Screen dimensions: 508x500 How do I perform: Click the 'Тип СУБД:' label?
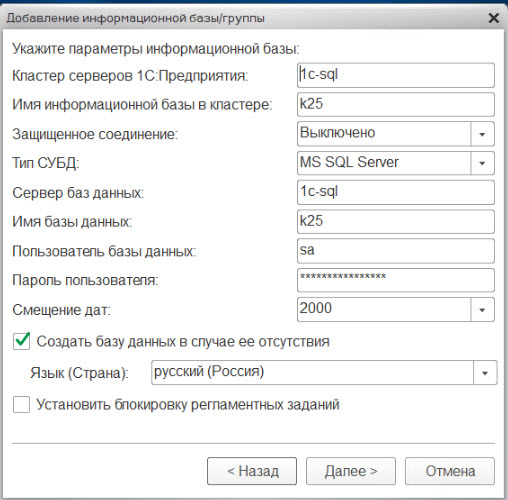point(46,163)
